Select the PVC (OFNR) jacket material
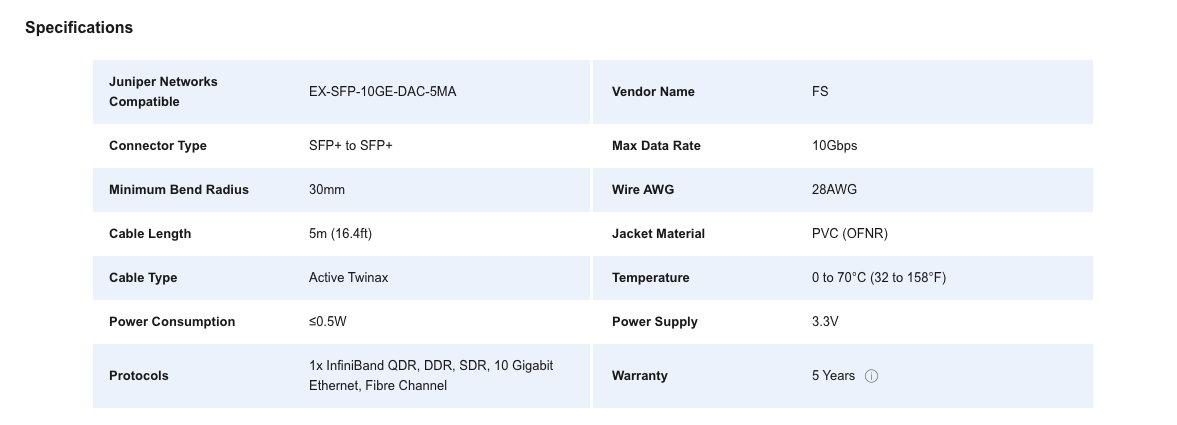This screenshot has height=425, width=1177. tap(850, 234)
